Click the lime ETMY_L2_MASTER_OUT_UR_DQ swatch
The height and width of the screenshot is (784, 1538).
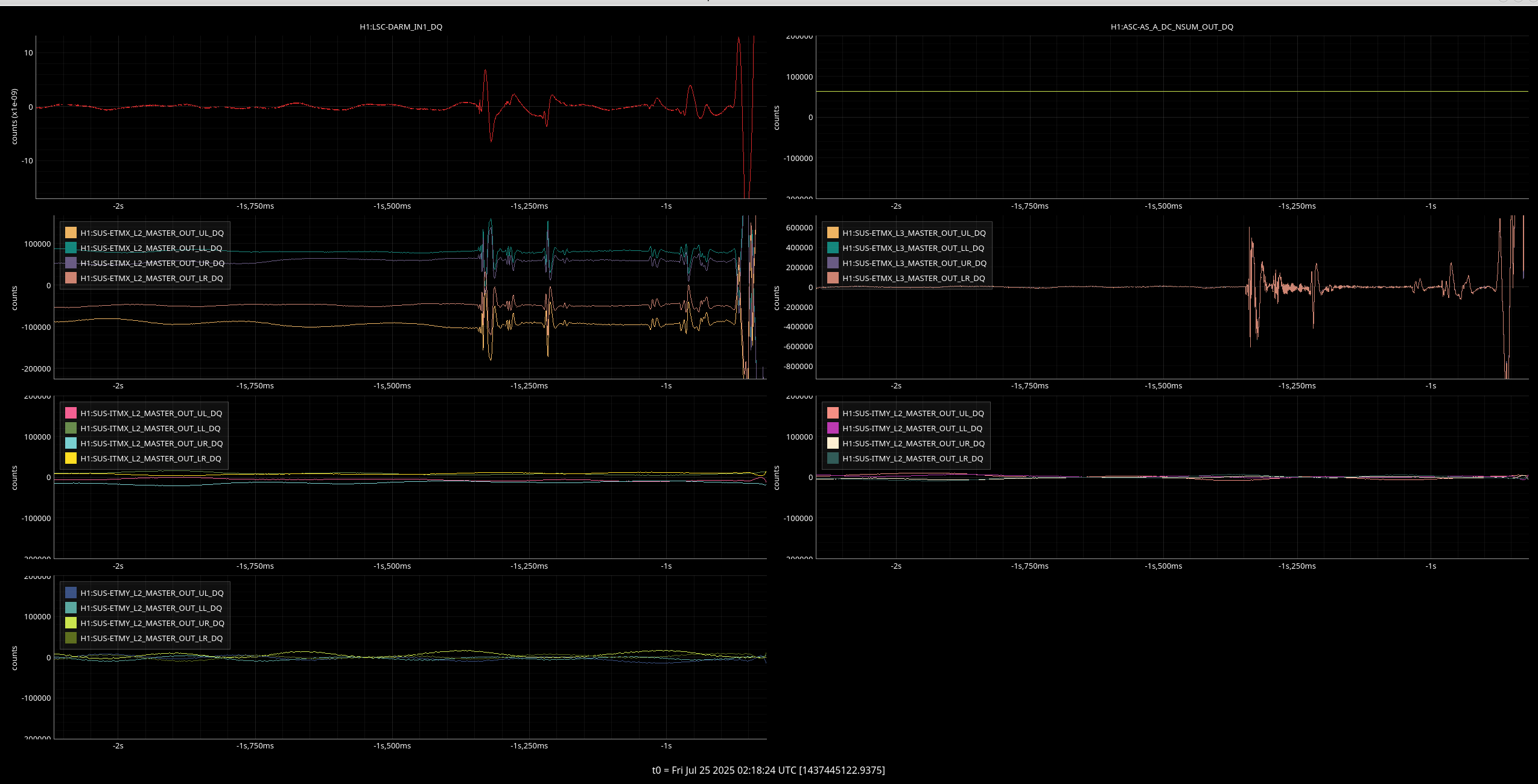(71, 623)
